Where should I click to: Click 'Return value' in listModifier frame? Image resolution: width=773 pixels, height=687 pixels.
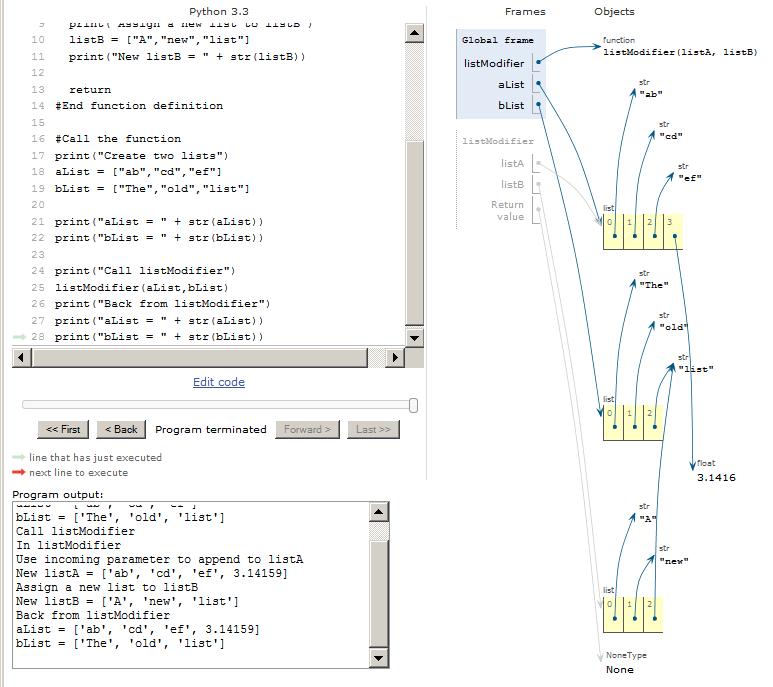(x=507, y=210)
